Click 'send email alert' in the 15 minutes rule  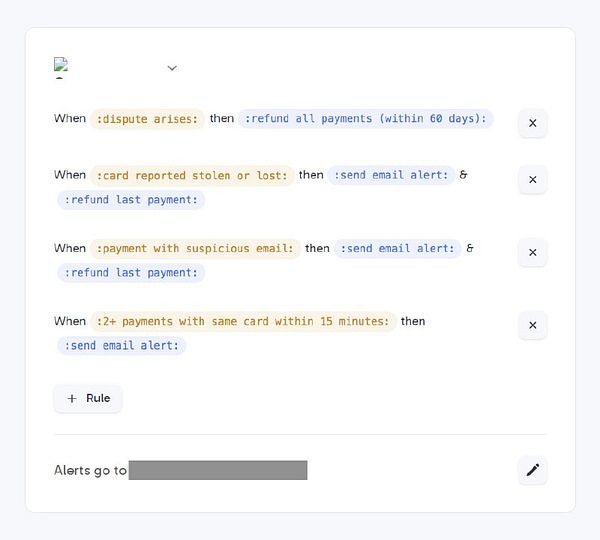point(122,346)
